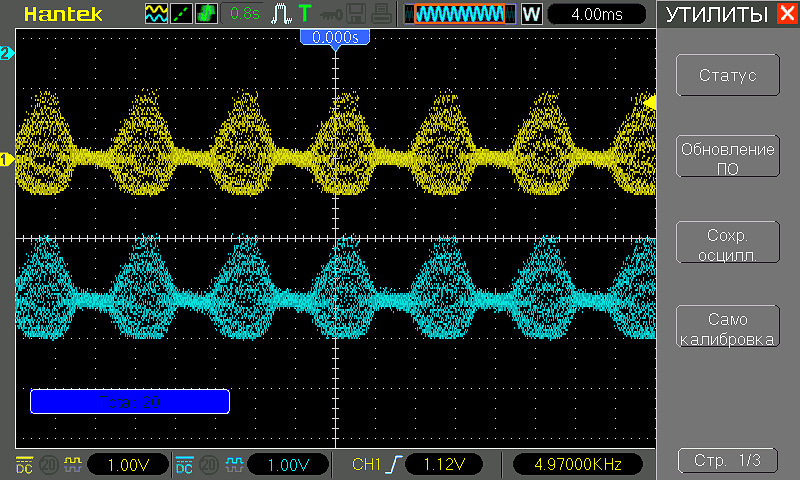Image resolution: width=800 pixels, height=480 pixels.
Task: Click the CH2 20 bandwidth limit icon
Action: 209,465
